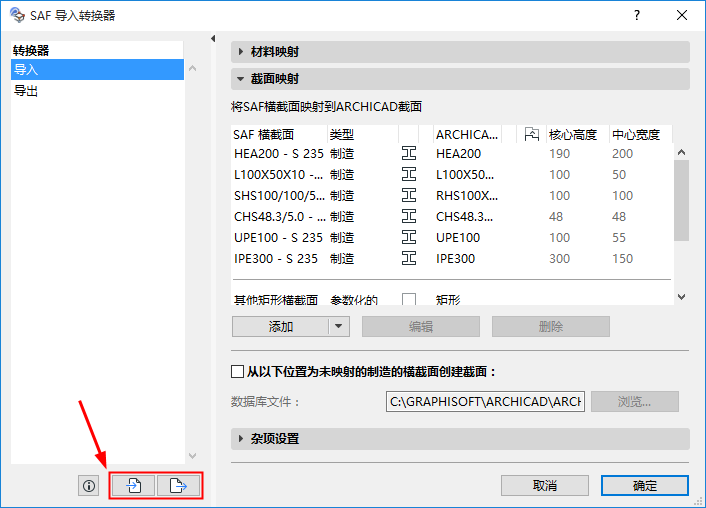
Task: Click the table scrollbar up arrow
Action: [682, 153]
